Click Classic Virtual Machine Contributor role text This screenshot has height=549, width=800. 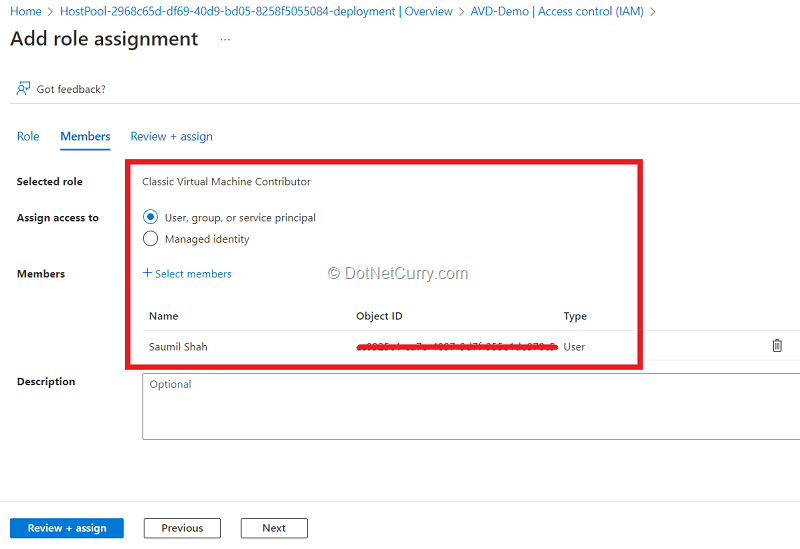click(226, 182)
